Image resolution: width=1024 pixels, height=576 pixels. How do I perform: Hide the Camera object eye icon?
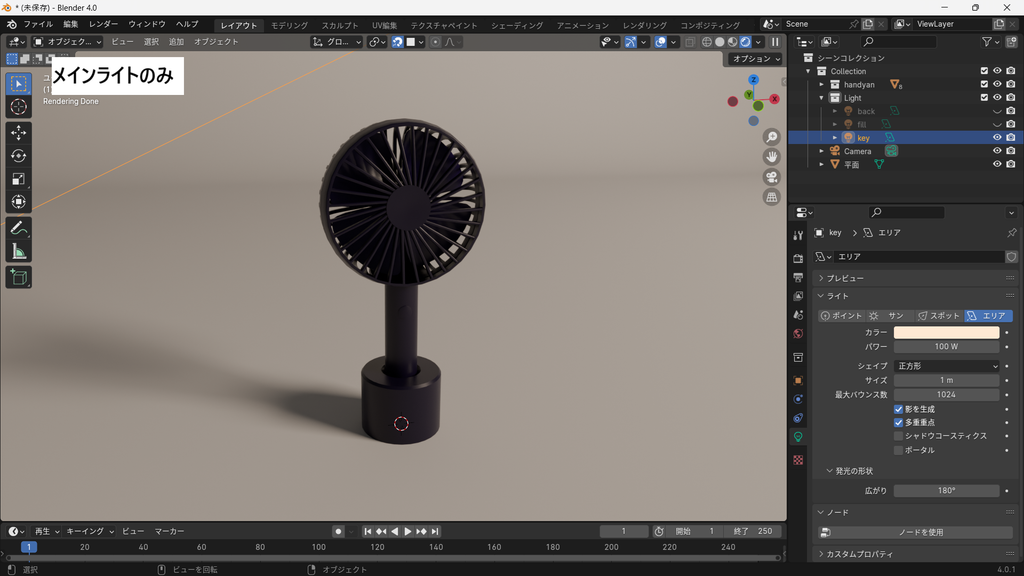997,151
